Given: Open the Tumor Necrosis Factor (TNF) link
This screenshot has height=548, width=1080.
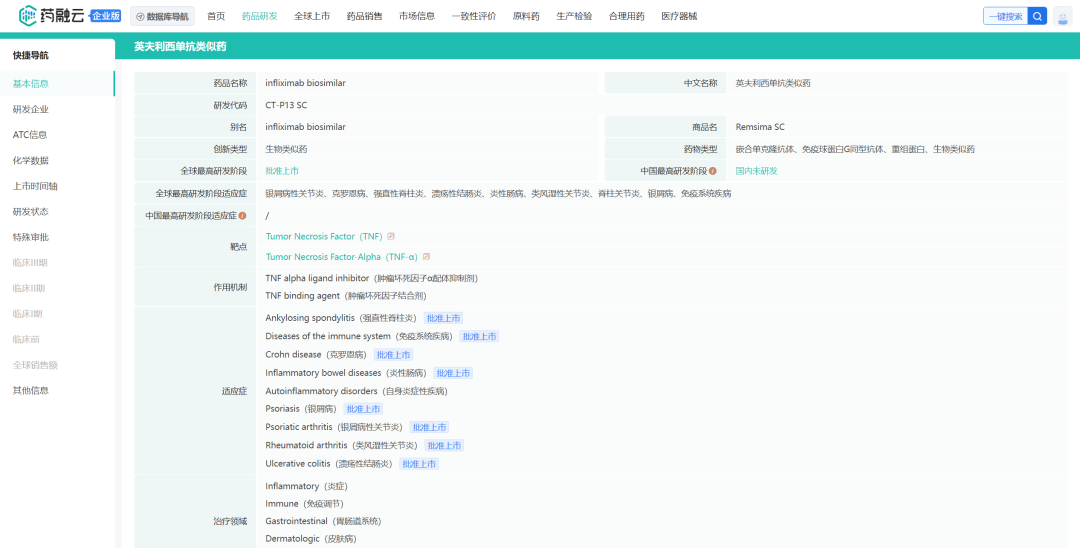Looking at the screenshot, I should (x=324, y=237).
